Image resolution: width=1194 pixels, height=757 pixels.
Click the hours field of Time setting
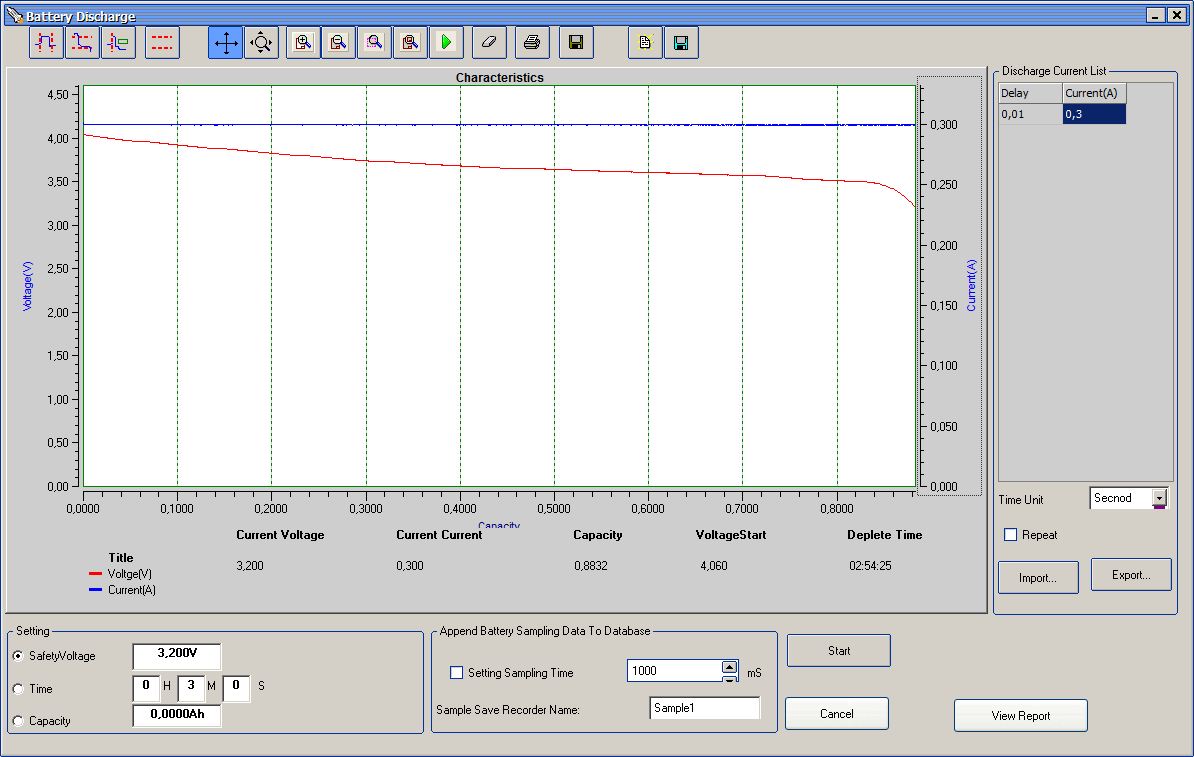(x=145, y=686)
